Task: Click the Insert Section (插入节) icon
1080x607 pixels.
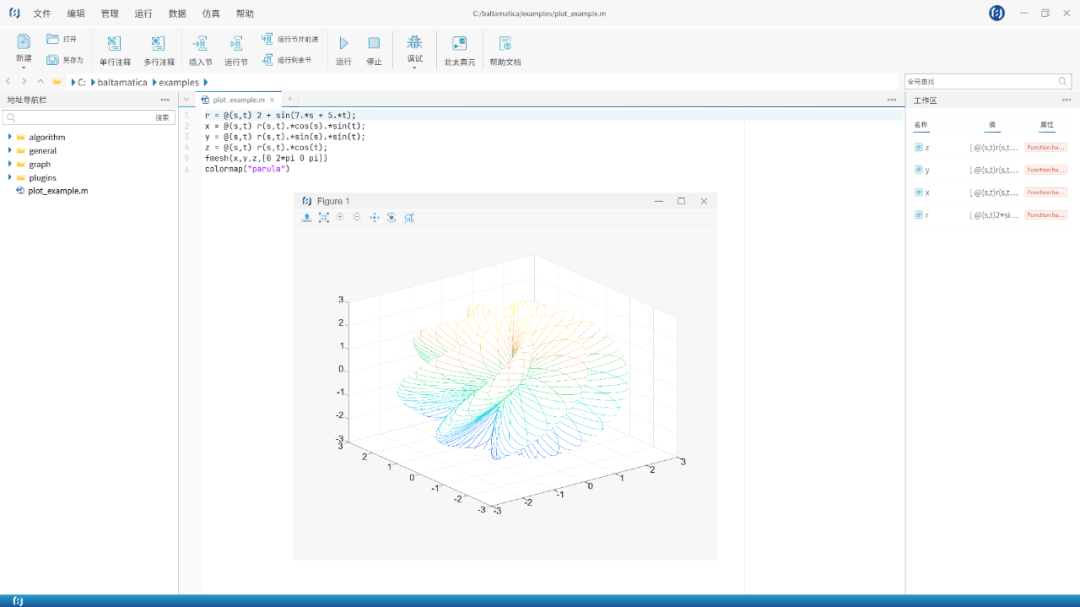Action: click(200, 43)
